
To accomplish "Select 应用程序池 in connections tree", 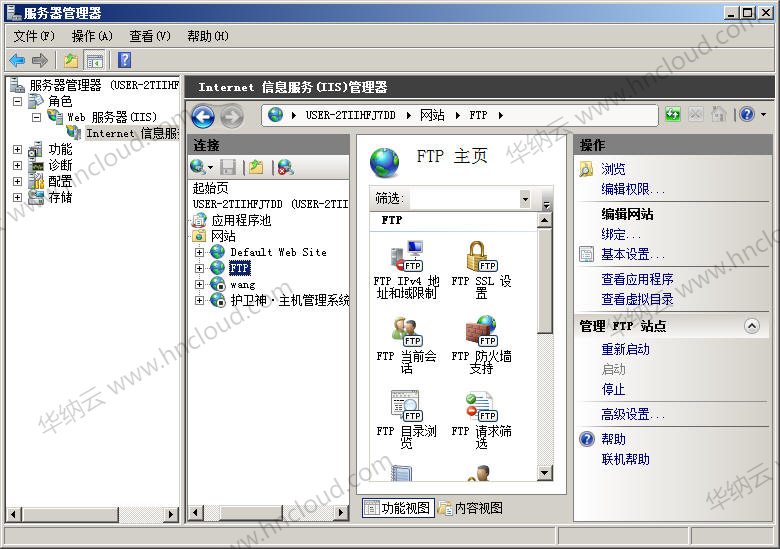I will pos(241,220).
